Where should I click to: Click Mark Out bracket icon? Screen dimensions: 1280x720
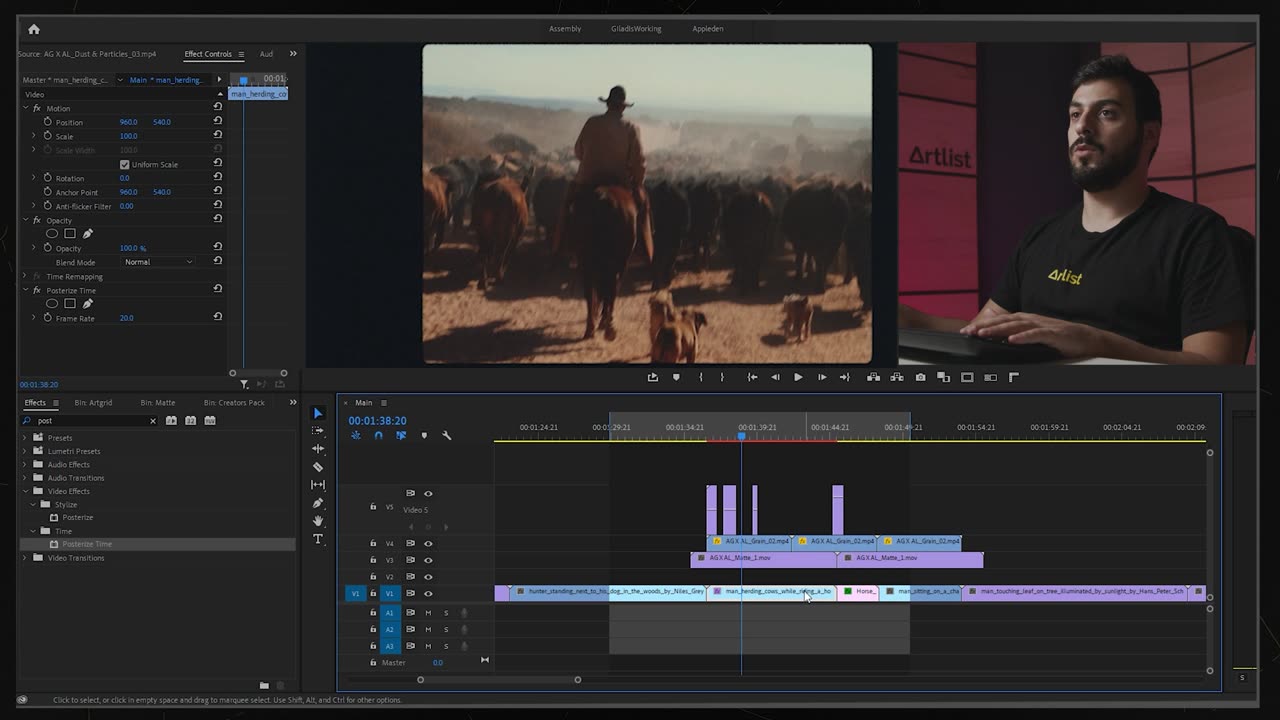pyautogui.click(x=722, y=377)
